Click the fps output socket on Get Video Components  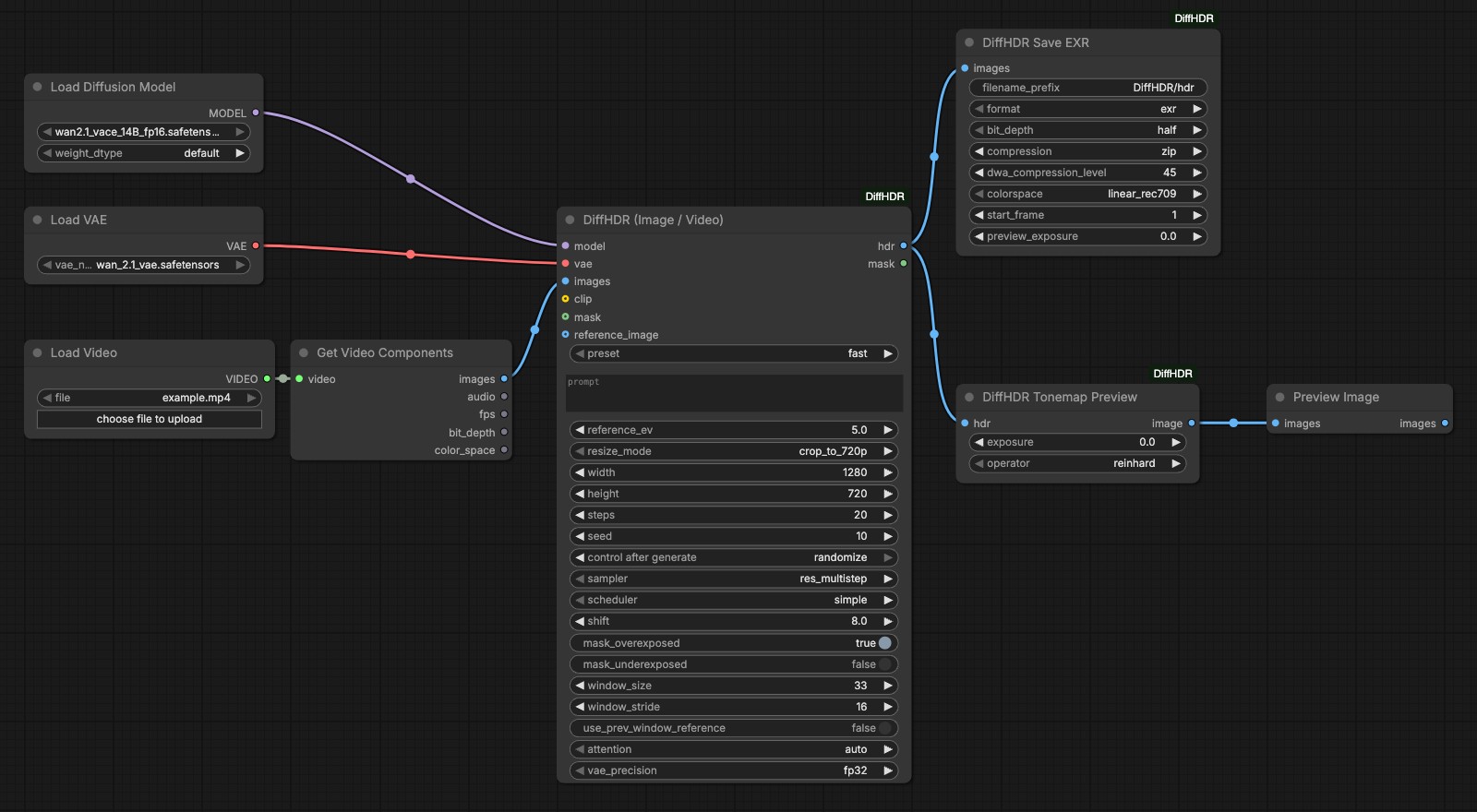(504, 414)
